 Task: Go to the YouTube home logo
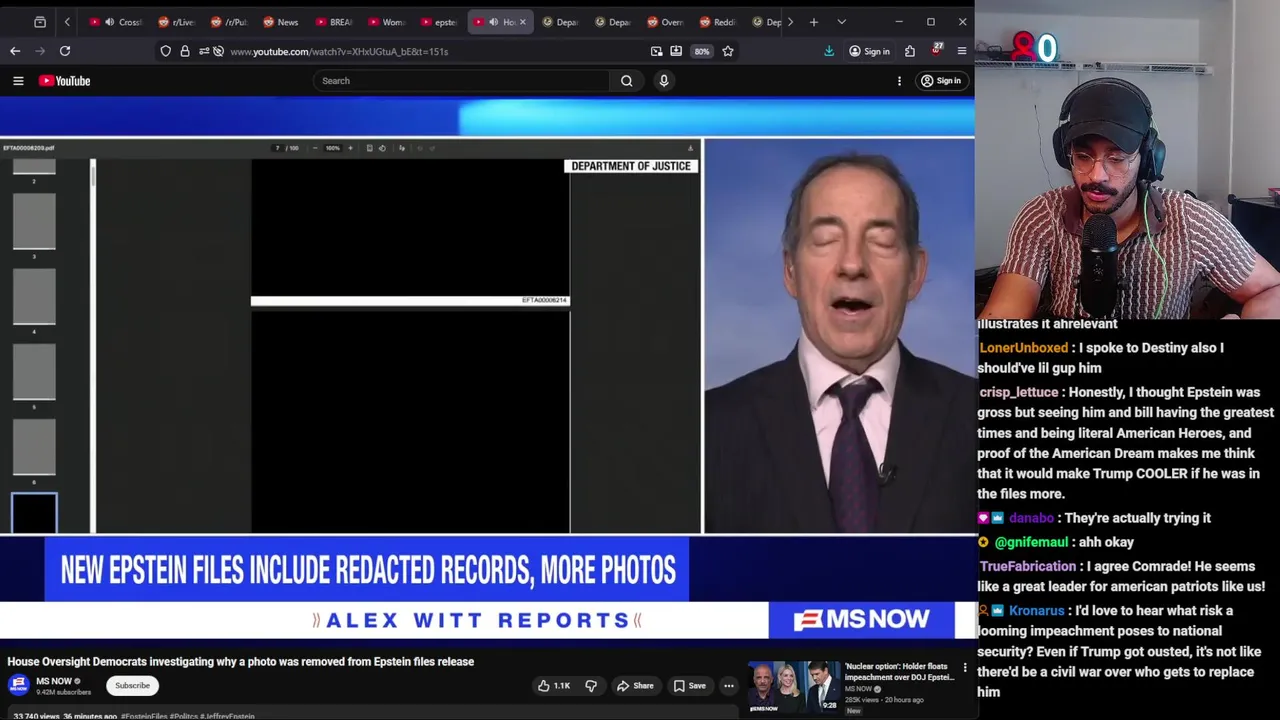tap(65, 81)
